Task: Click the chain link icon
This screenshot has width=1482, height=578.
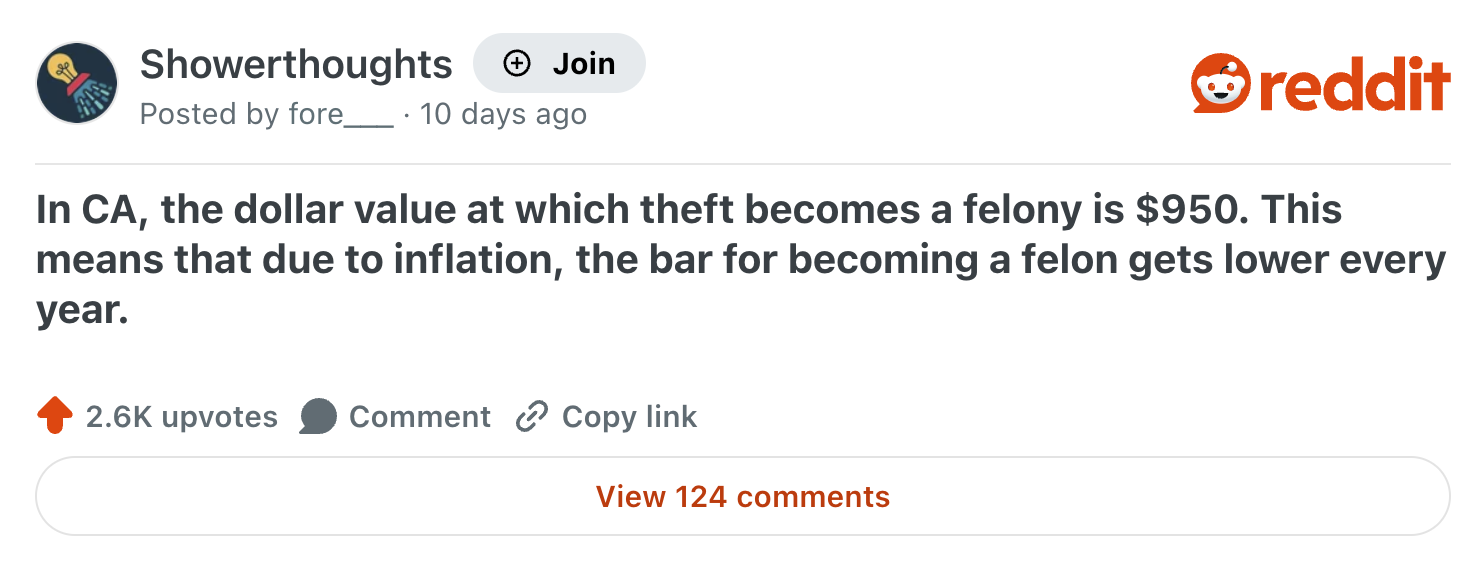Action: point(531,417)
